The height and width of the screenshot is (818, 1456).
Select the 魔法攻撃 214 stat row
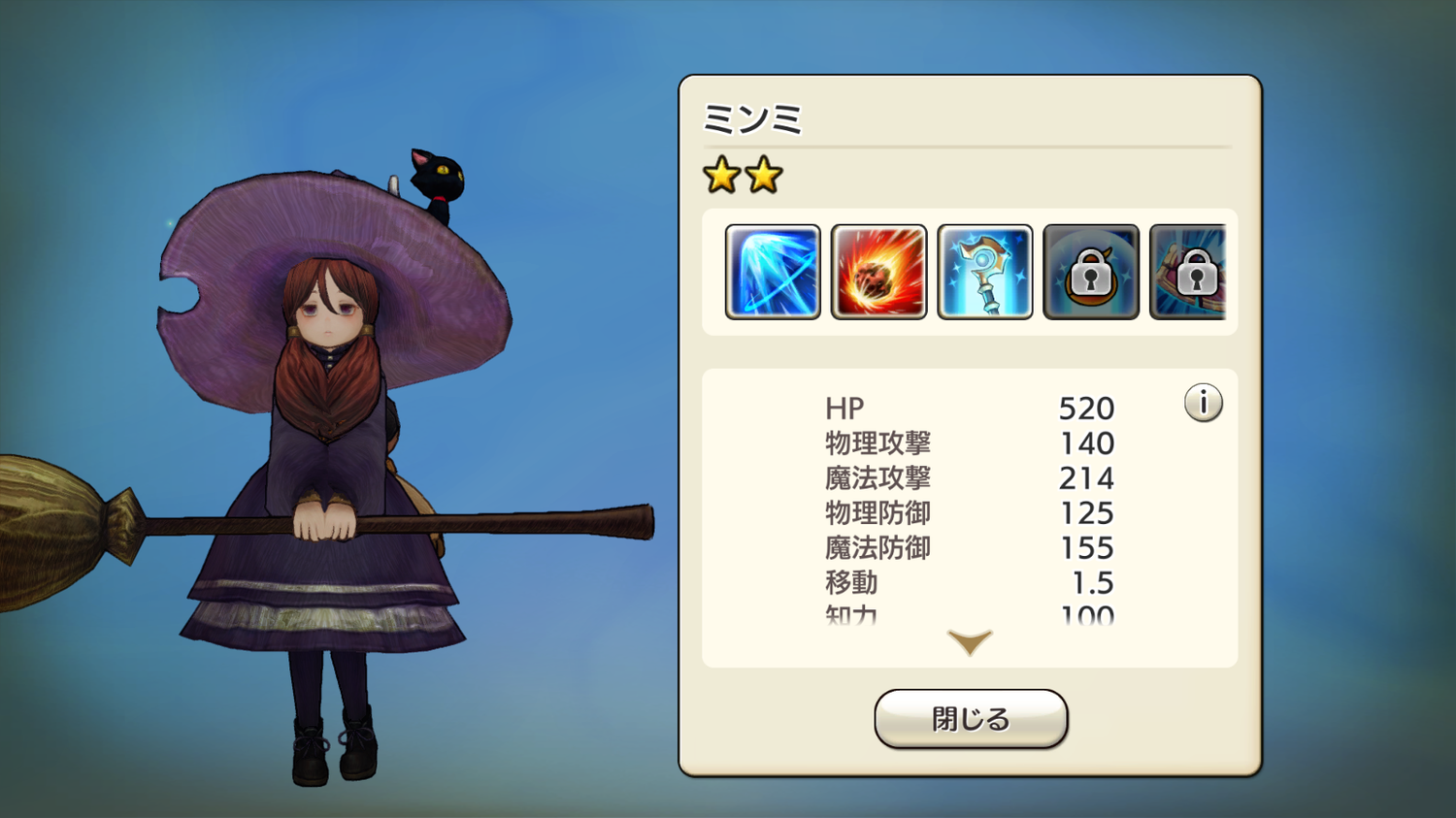click(x=970, y=478)
